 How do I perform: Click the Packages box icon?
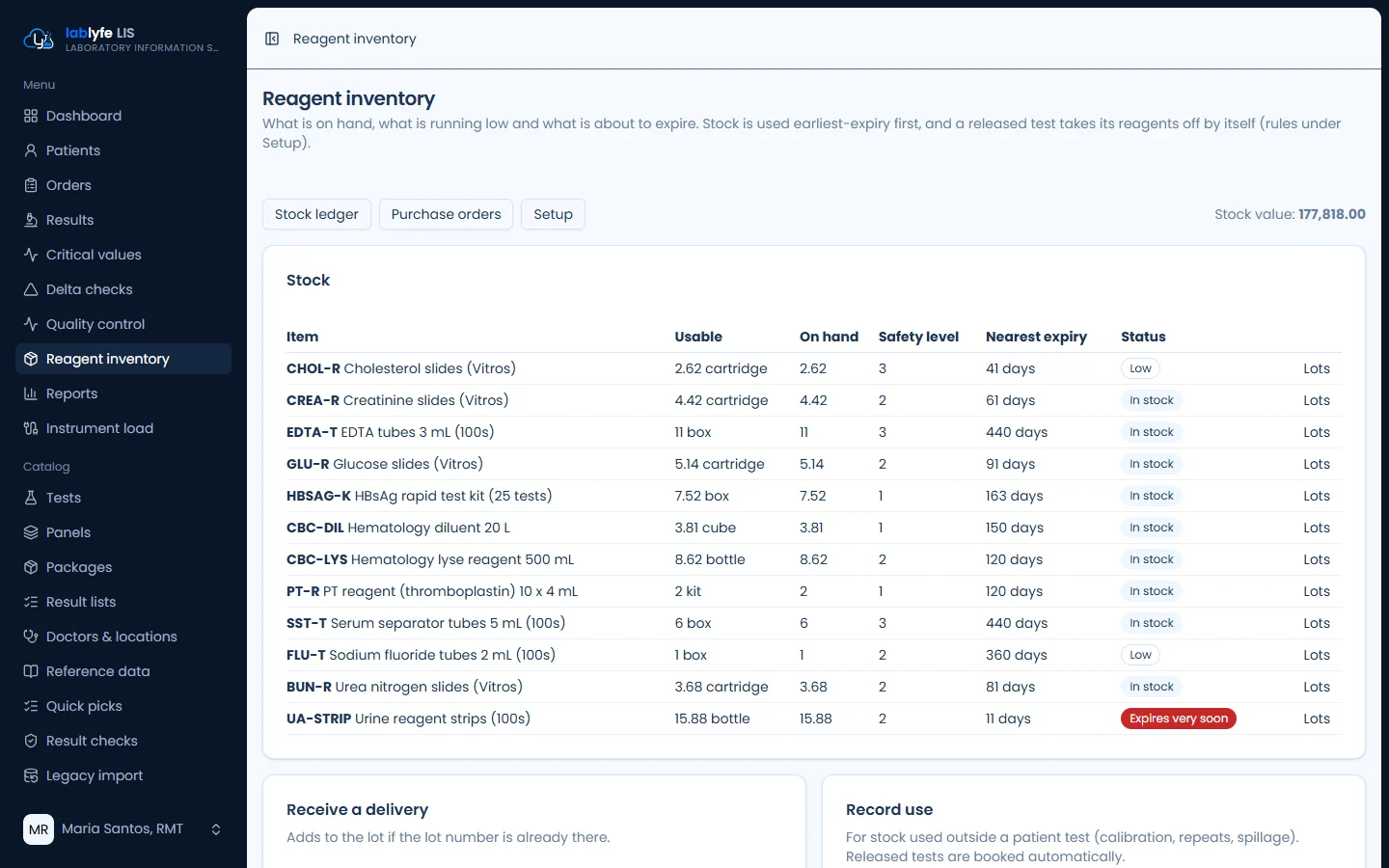(31, 567)
